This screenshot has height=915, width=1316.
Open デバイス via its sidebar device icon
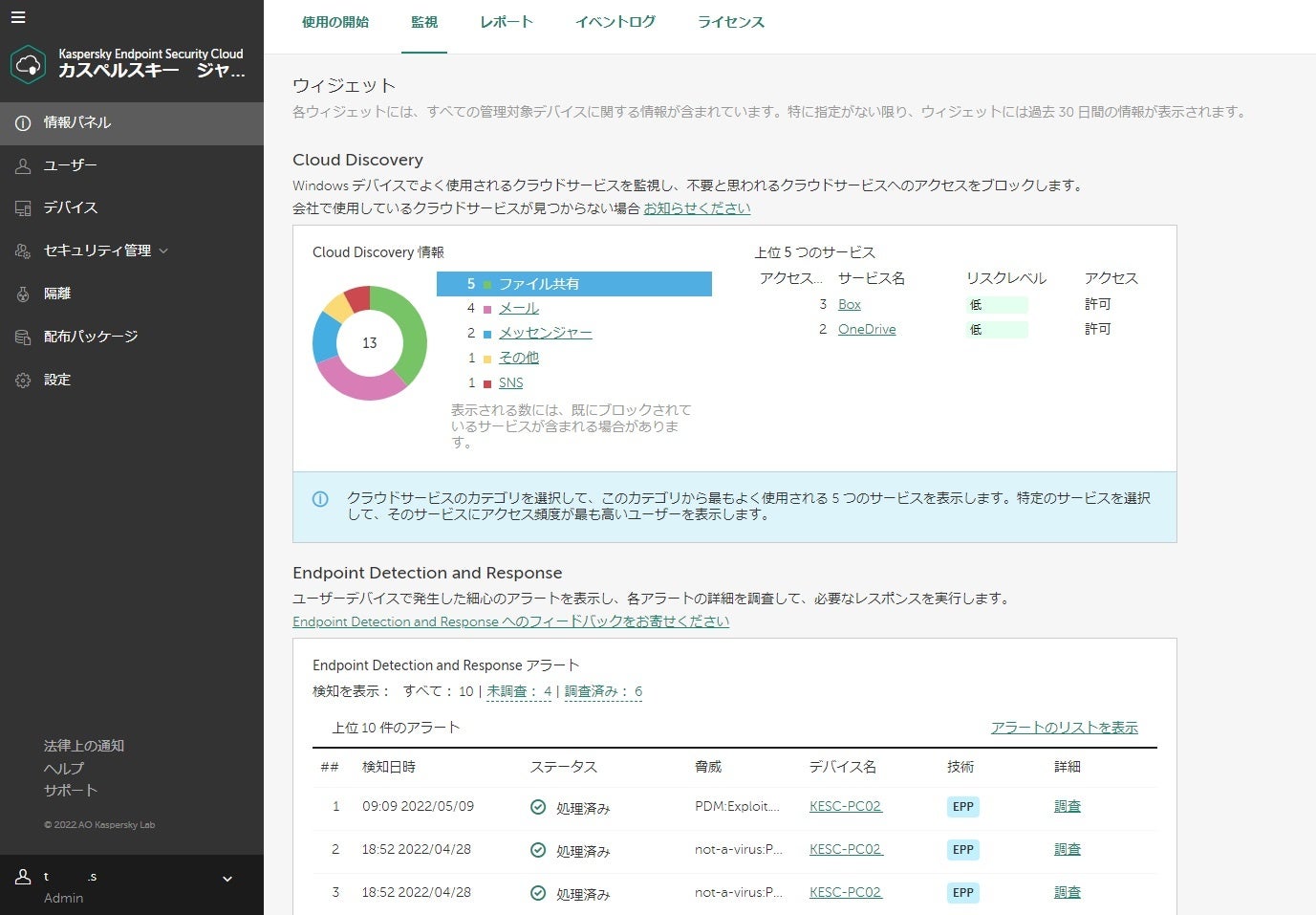click(x=23, y=208)
